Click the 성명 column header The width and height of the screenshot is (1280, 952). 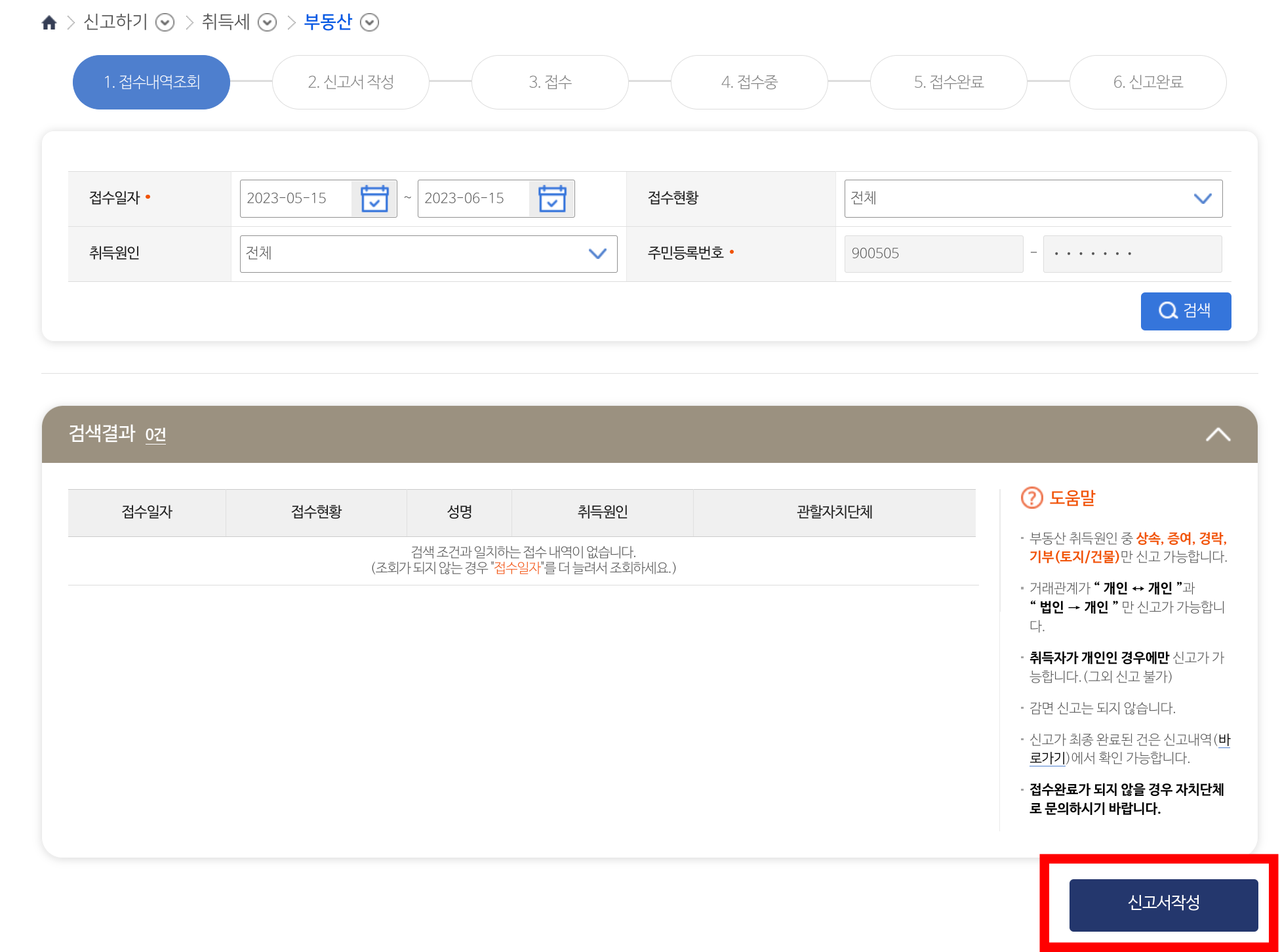tap(460, 512)
